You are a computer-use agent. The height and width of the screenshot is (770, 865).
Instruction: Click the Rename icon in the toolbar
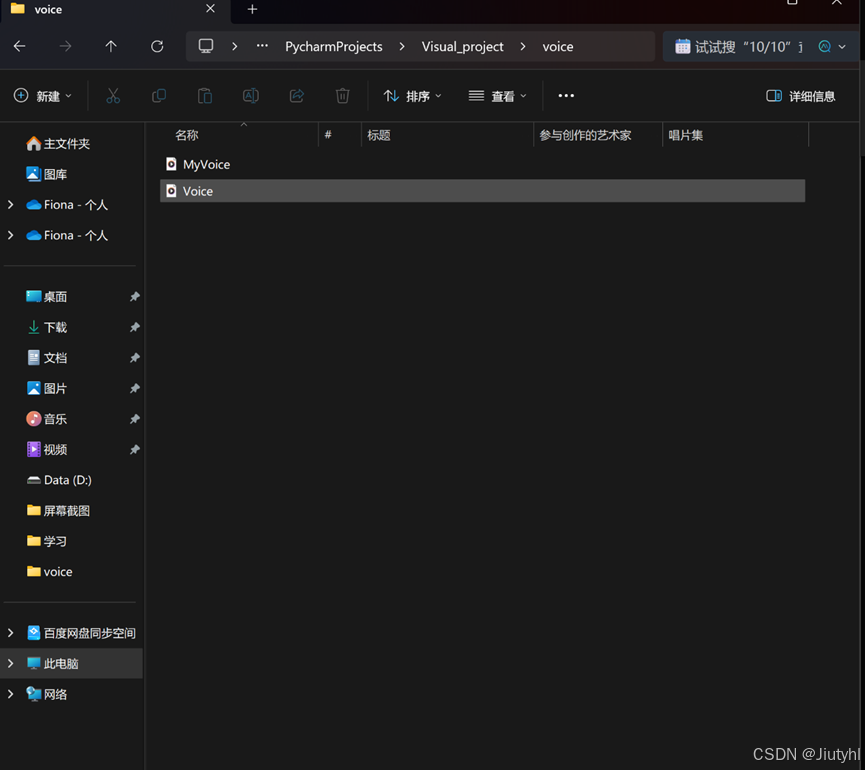pyautogui.click(x=250, y=95)
